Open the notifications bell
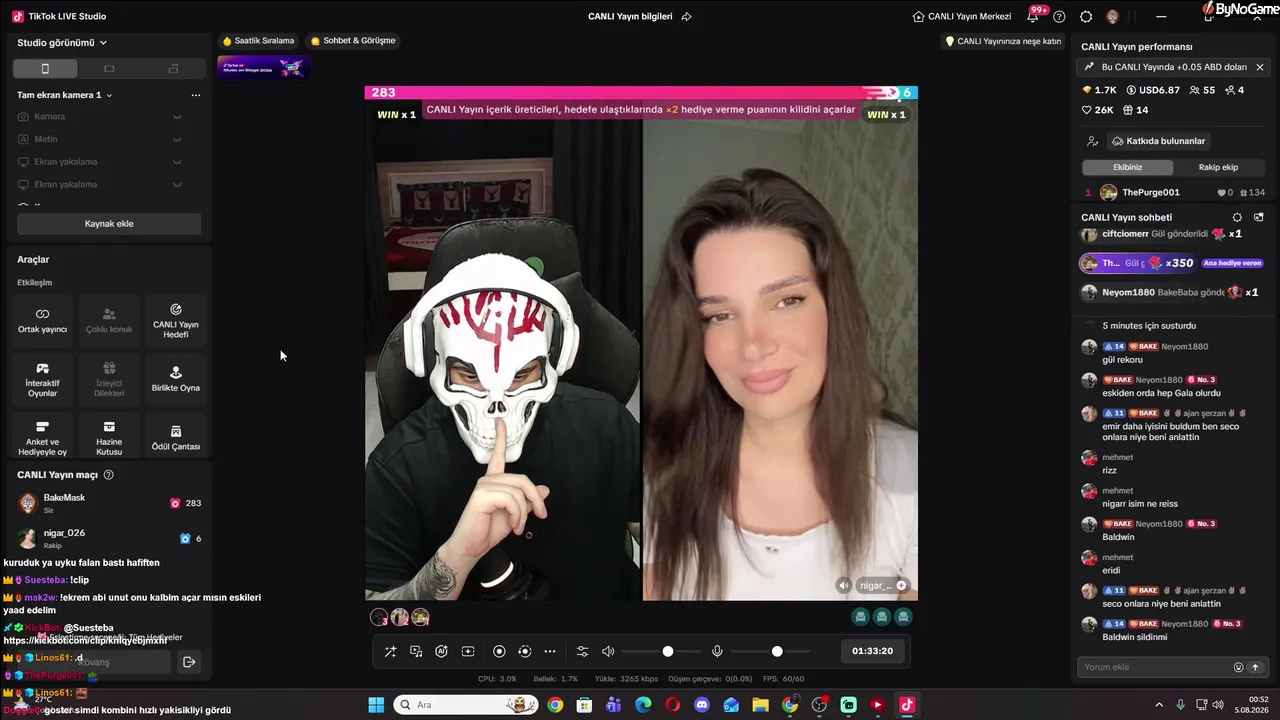 [x=1032, y=16]
